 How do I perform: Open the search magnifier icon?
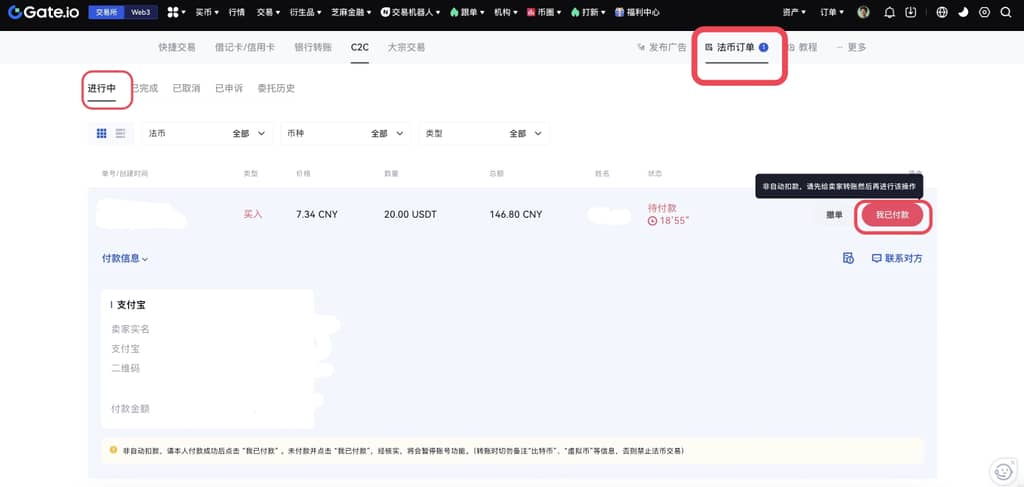(x=1005, y=12)
